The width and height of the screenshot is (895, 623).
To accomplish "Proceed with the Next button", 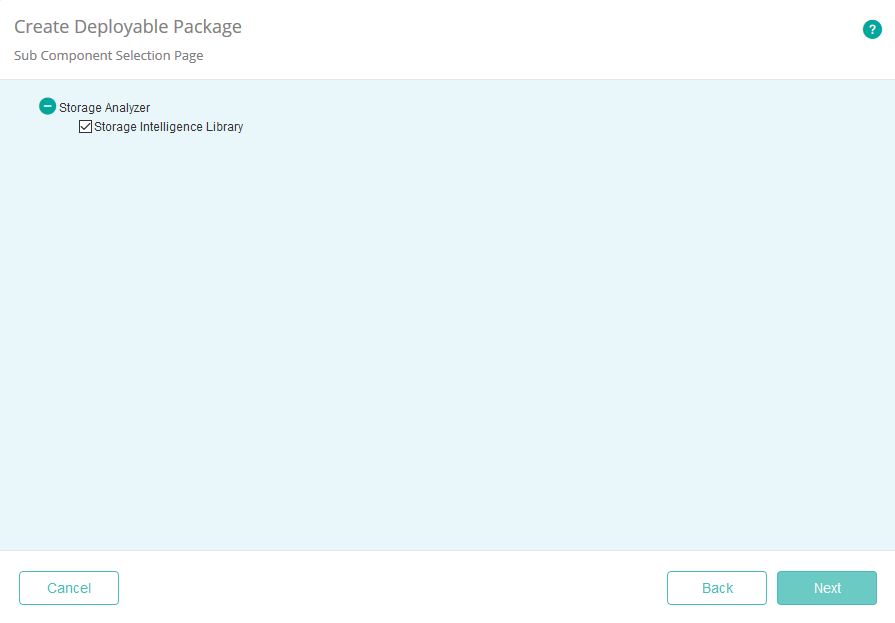I will pos(826,588).
